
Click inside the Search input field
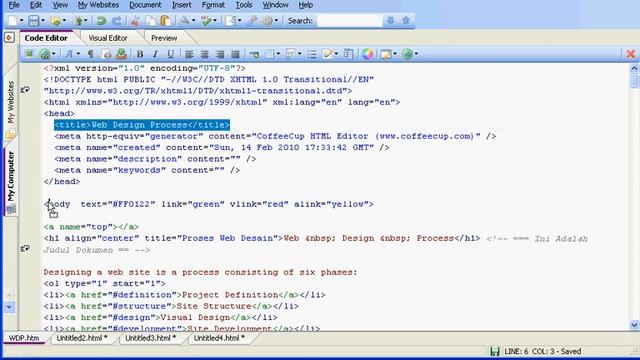coord(350,20)
